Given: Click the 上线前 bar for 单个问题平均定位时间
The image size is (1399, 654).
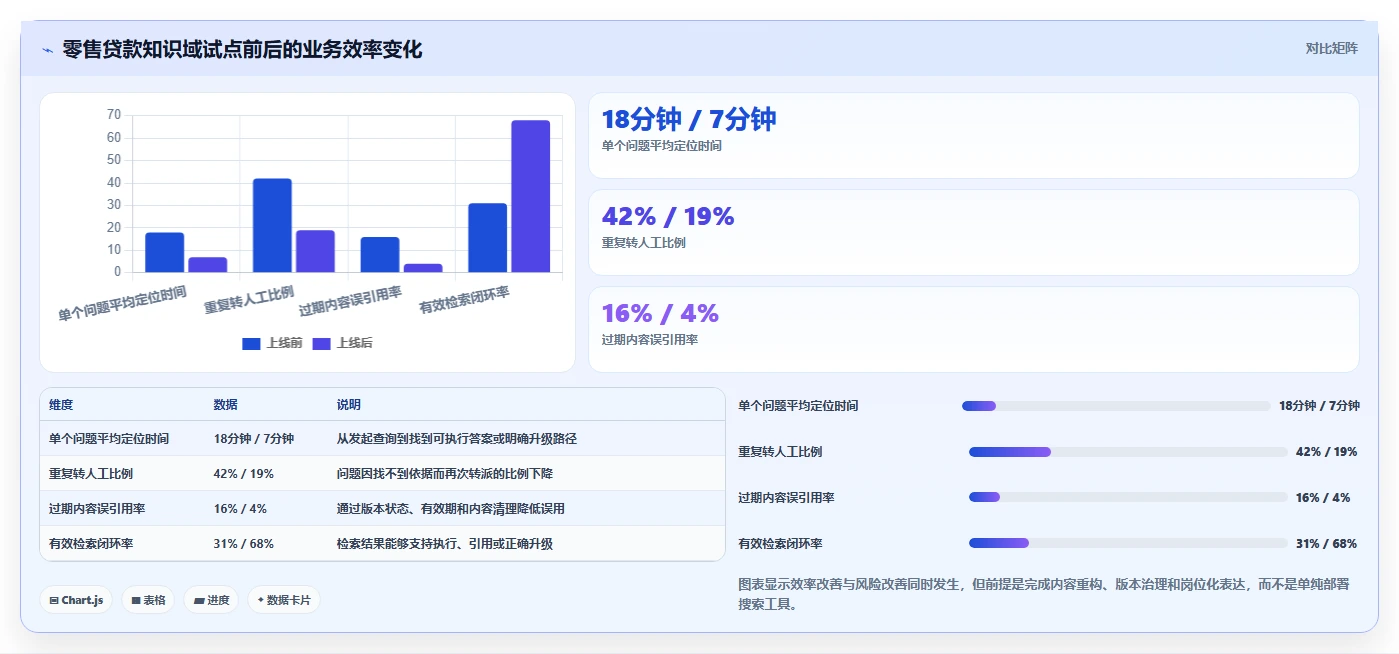Looking at the screenshot, I should pos(165,252).
